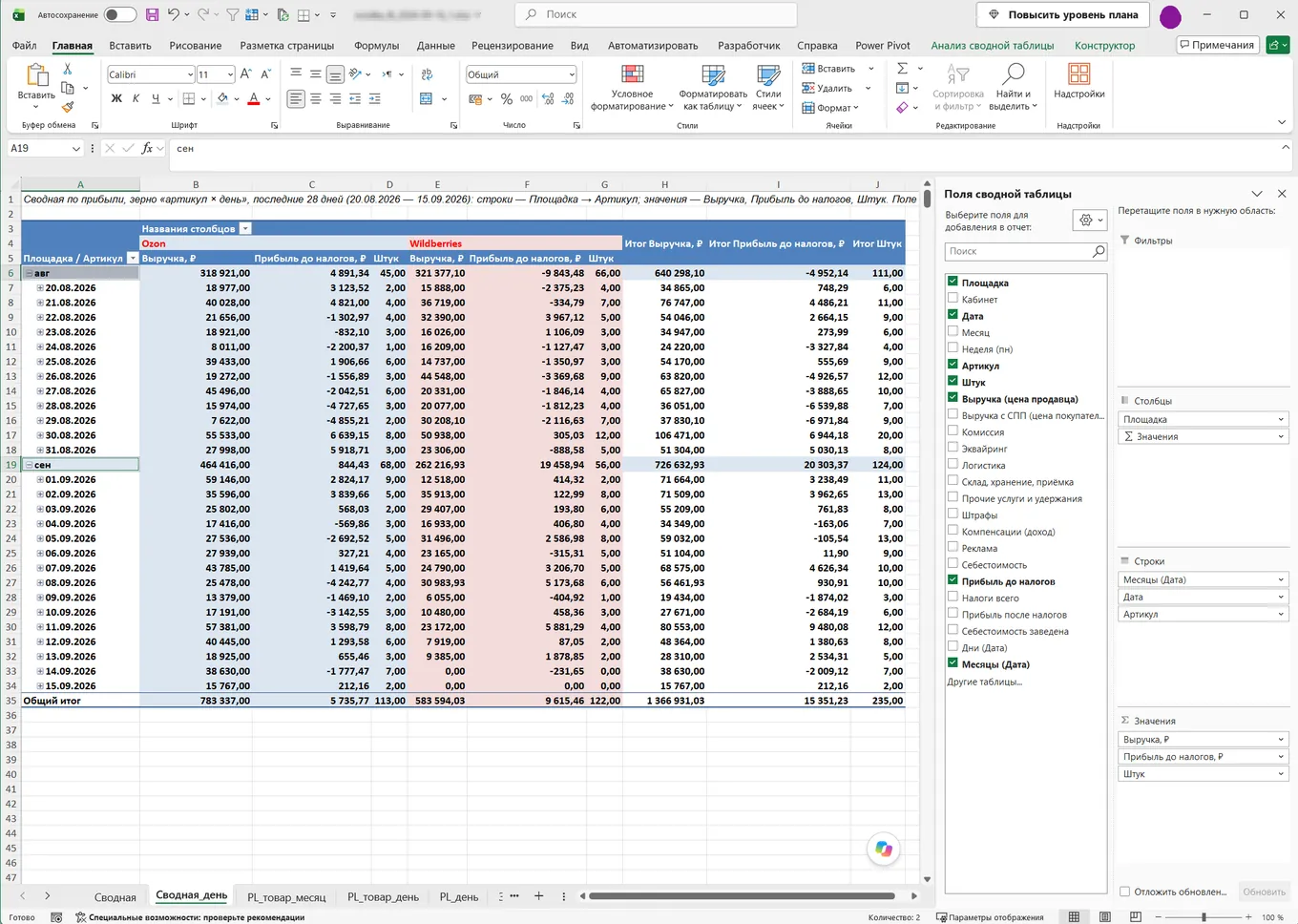Click the floating Copilot icon
The width and height of the screenshot is (1298, 924).
[x=884, y=849]
